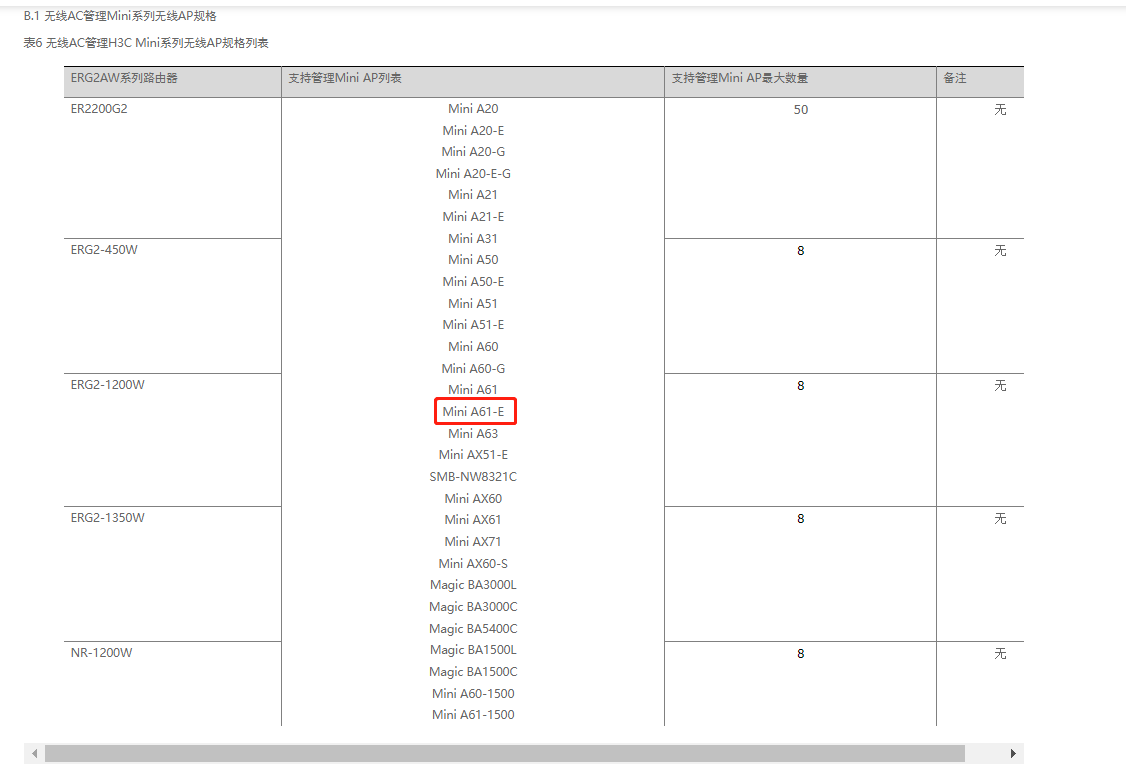Click the 无 remark in ERG2-1200W row
This screenshot has height=782, width=1126.
1000,386
